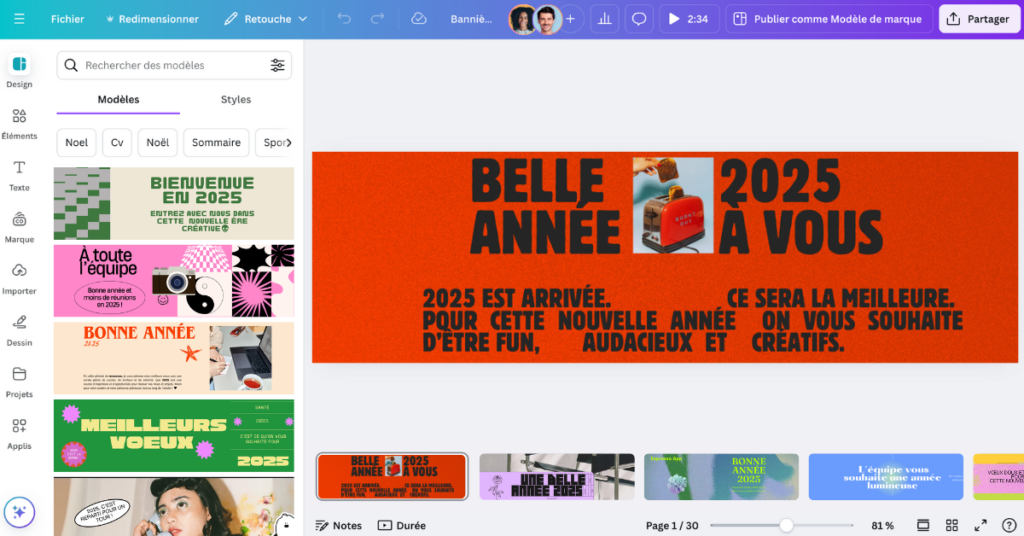Check the cloud save status icon
Screen dimensions: 1024x536
click(x=419, y=19)
